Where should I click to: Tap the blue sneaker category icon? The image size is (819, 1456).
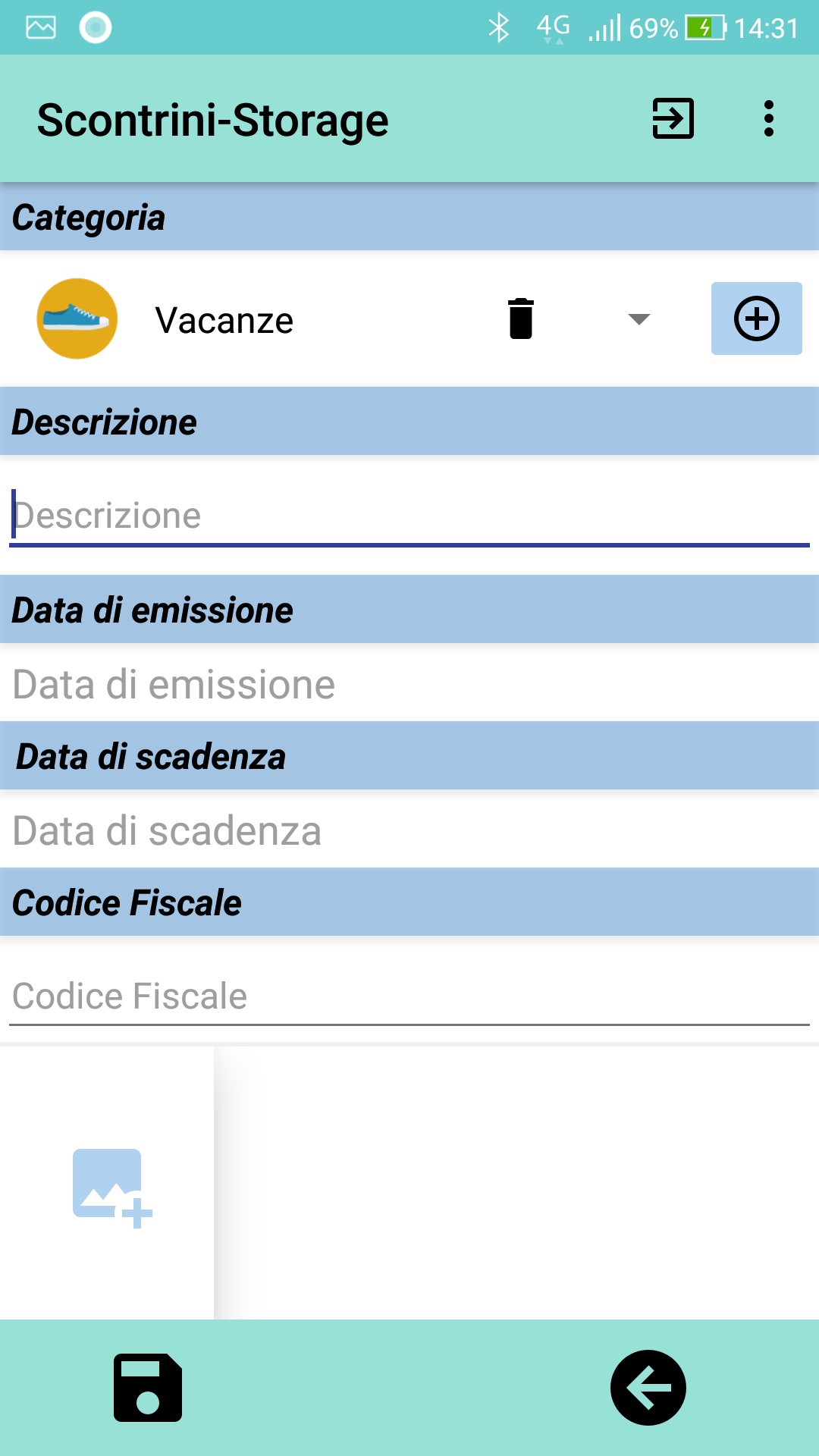coord(77,318)
